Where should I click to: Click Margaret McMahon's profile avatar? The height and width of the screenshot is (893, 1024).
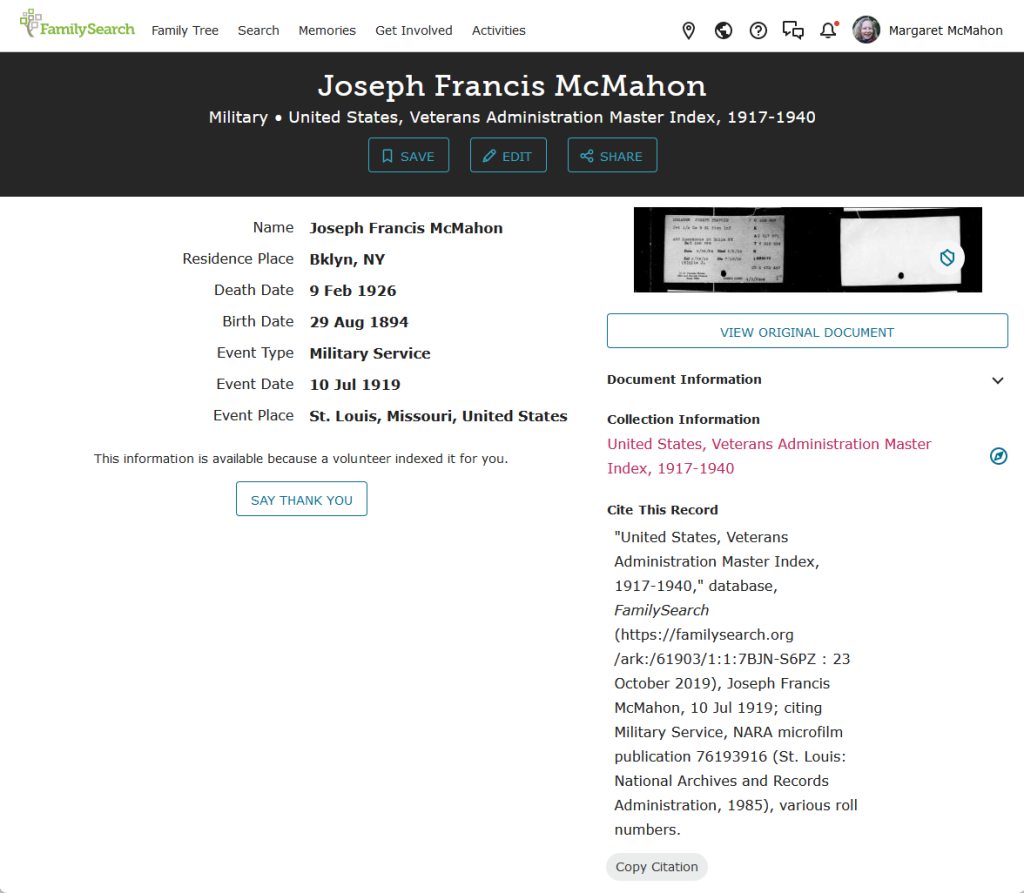pyautogui.click(x=866, y=30)
